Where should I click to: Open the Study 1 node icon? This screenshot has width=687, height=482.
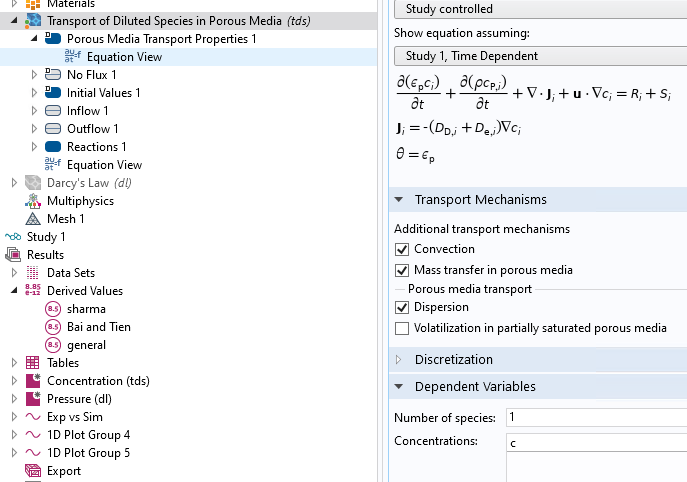pyautogui.click(x=13, y=237)
